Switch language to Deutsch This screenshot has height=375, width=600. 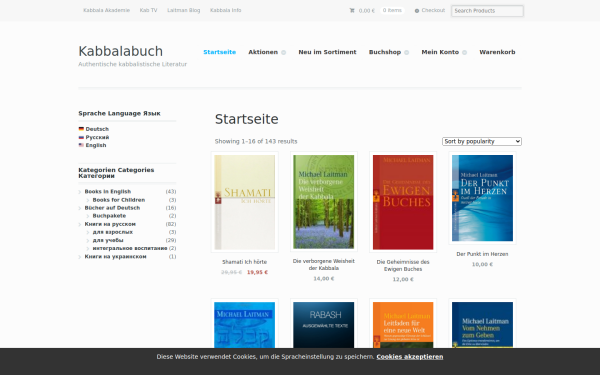(x=97, y=129)
